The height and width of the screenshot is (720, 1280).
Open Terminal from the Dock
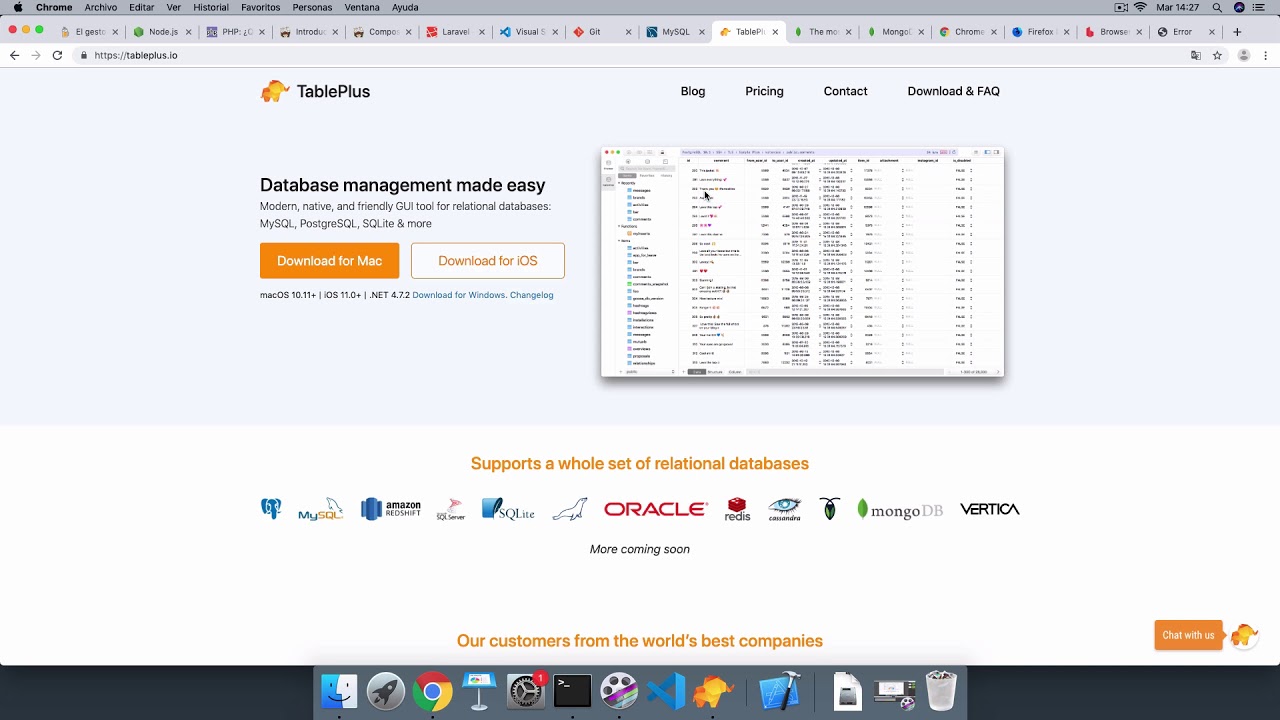572,691
